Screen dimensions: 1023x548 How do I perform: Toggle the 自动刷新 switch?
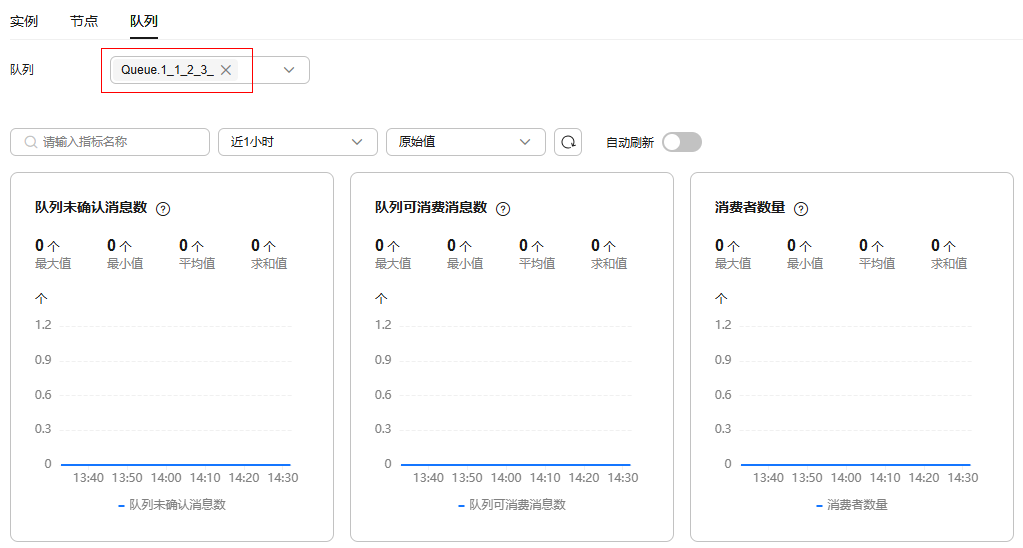coord(682,142)
